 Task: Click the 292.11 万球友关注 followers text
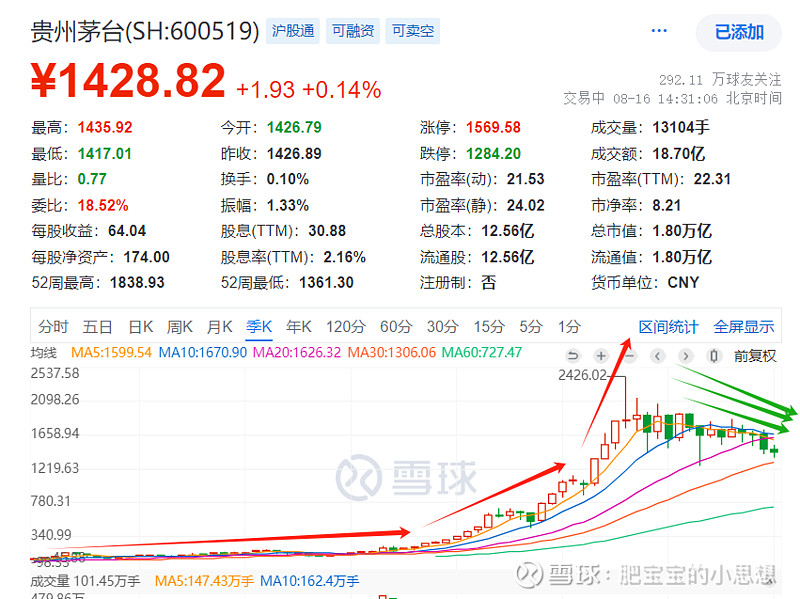click(x=720, y=80)
